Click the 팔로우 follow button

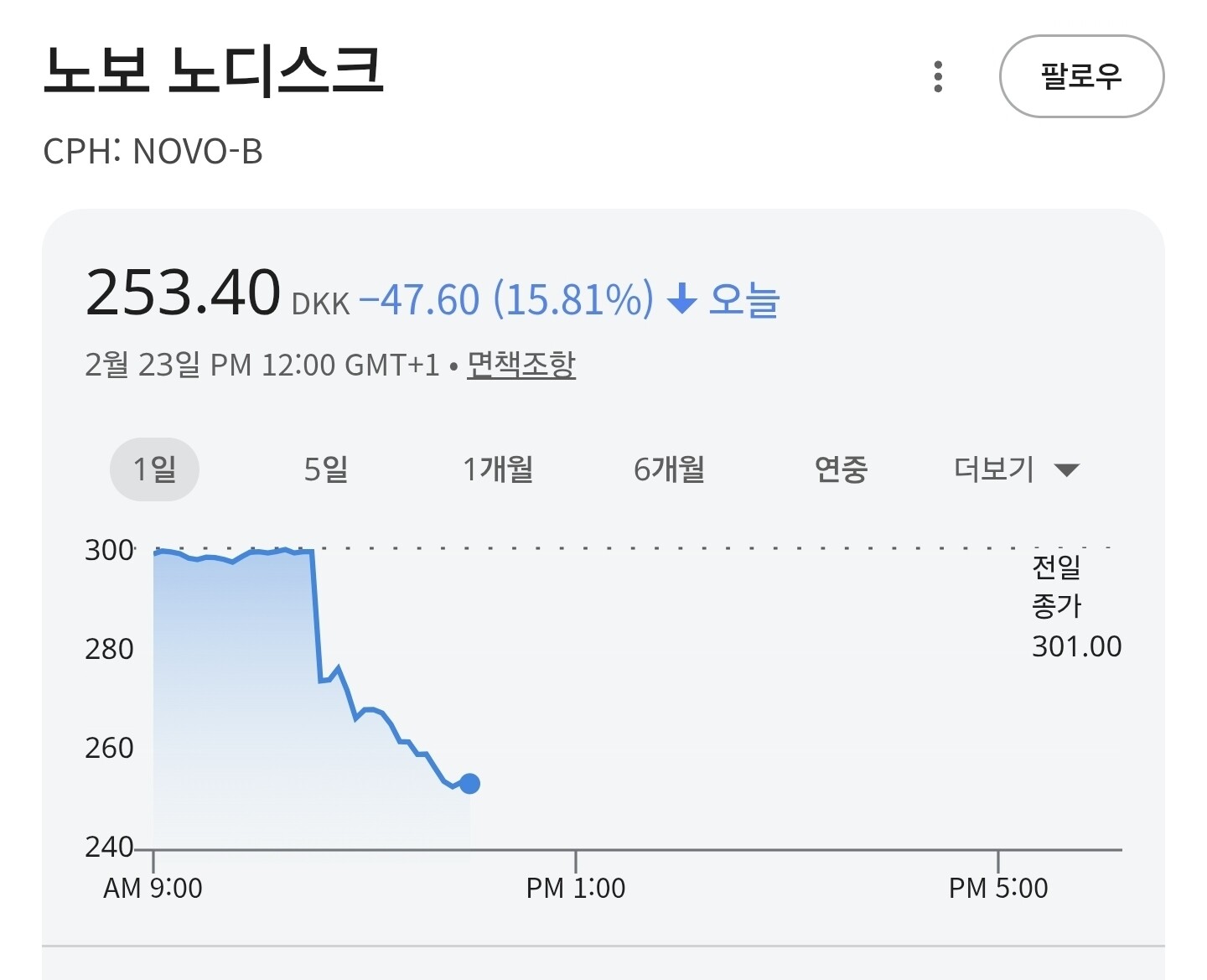pyautogui.click(x=1081, y=76)
